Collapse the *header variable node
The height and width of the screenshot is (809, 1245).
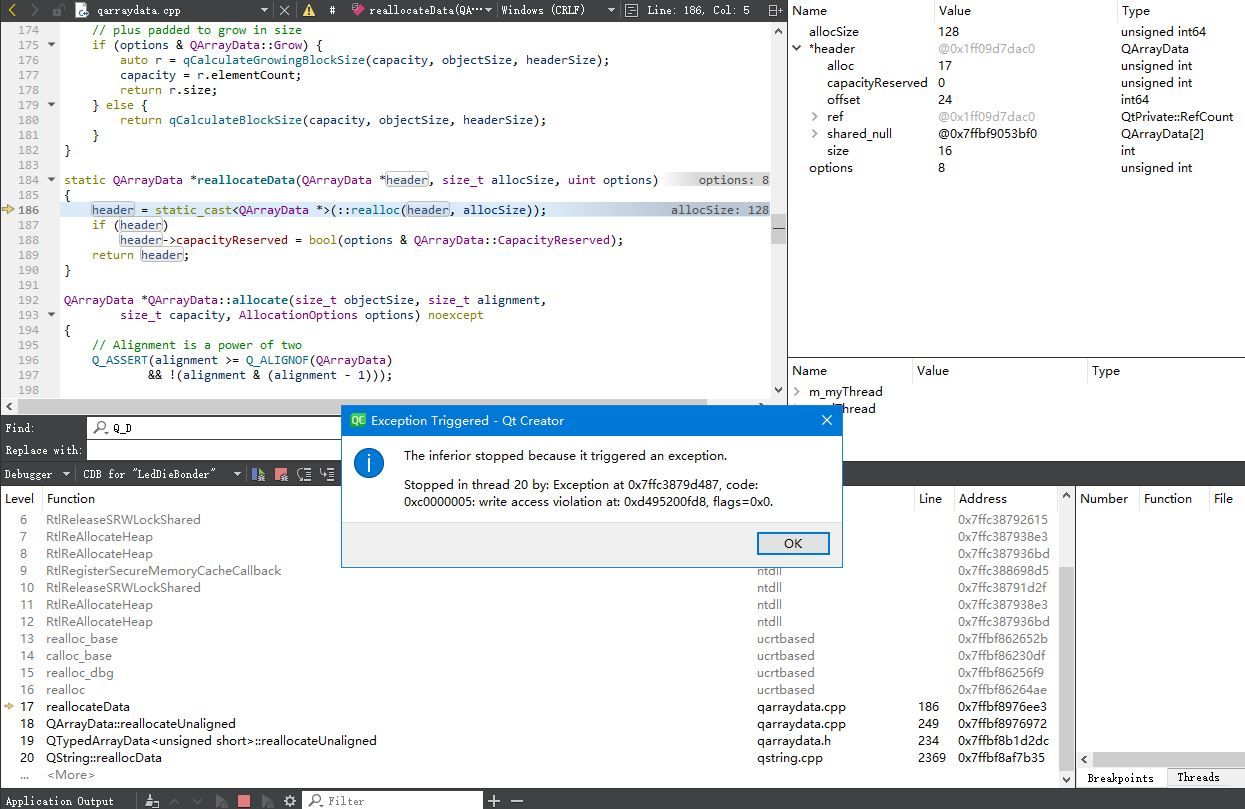(x=797, y=49)
